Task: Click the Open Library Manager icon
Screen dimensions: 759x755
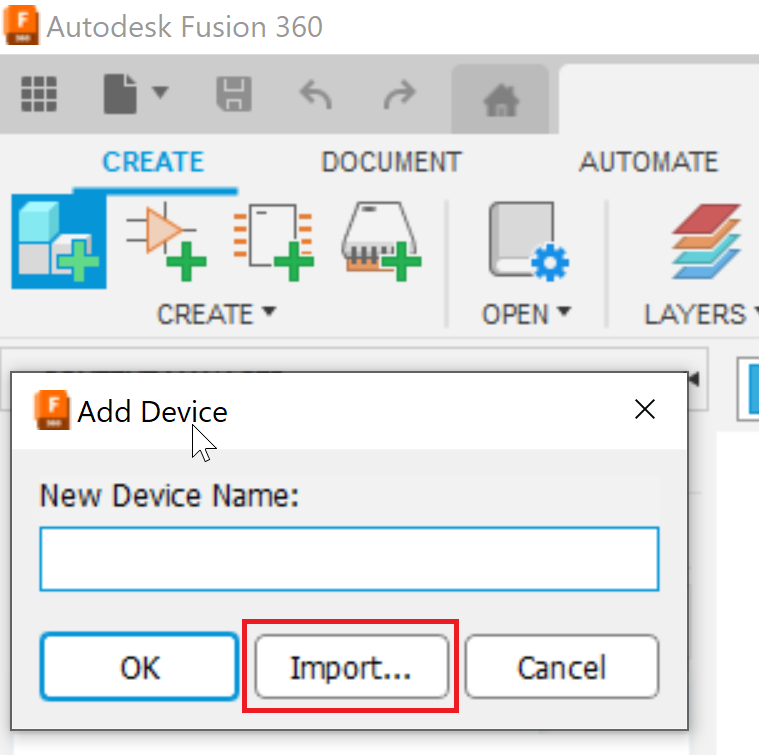Action: (528, 242)
